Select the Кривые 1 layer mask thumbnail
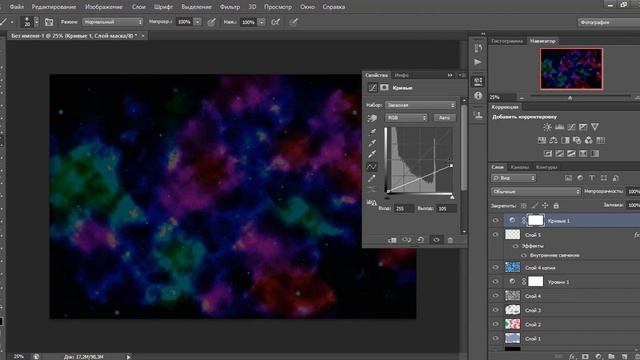Screen dimensions: 640x360 coord(536,220)
